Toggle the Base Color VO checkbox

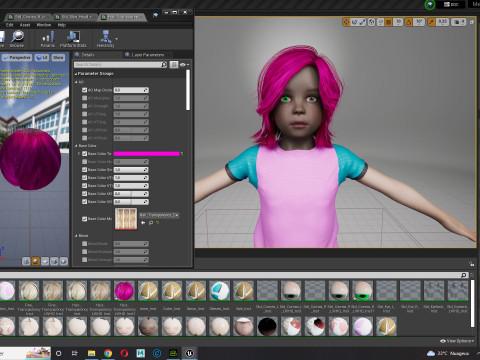pos(84,202)
